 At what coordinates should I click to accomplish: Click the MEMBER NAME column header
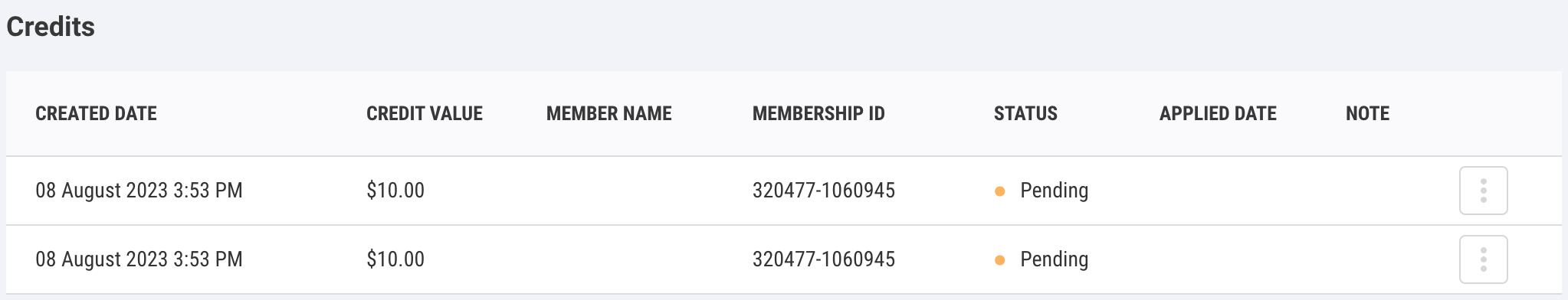coord(609,114)
